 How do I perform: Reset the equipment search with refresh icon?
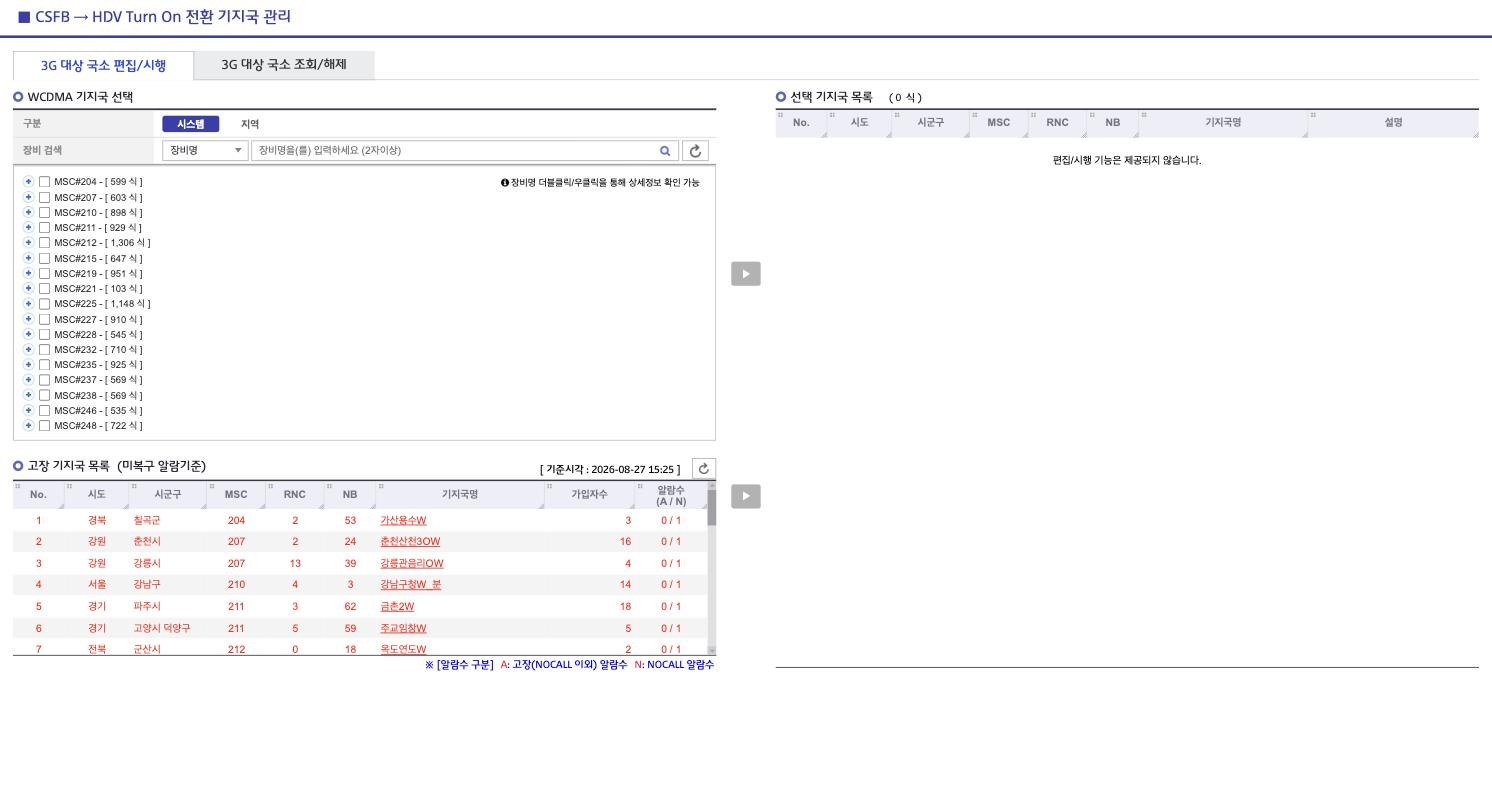click(x=695, y=151)
